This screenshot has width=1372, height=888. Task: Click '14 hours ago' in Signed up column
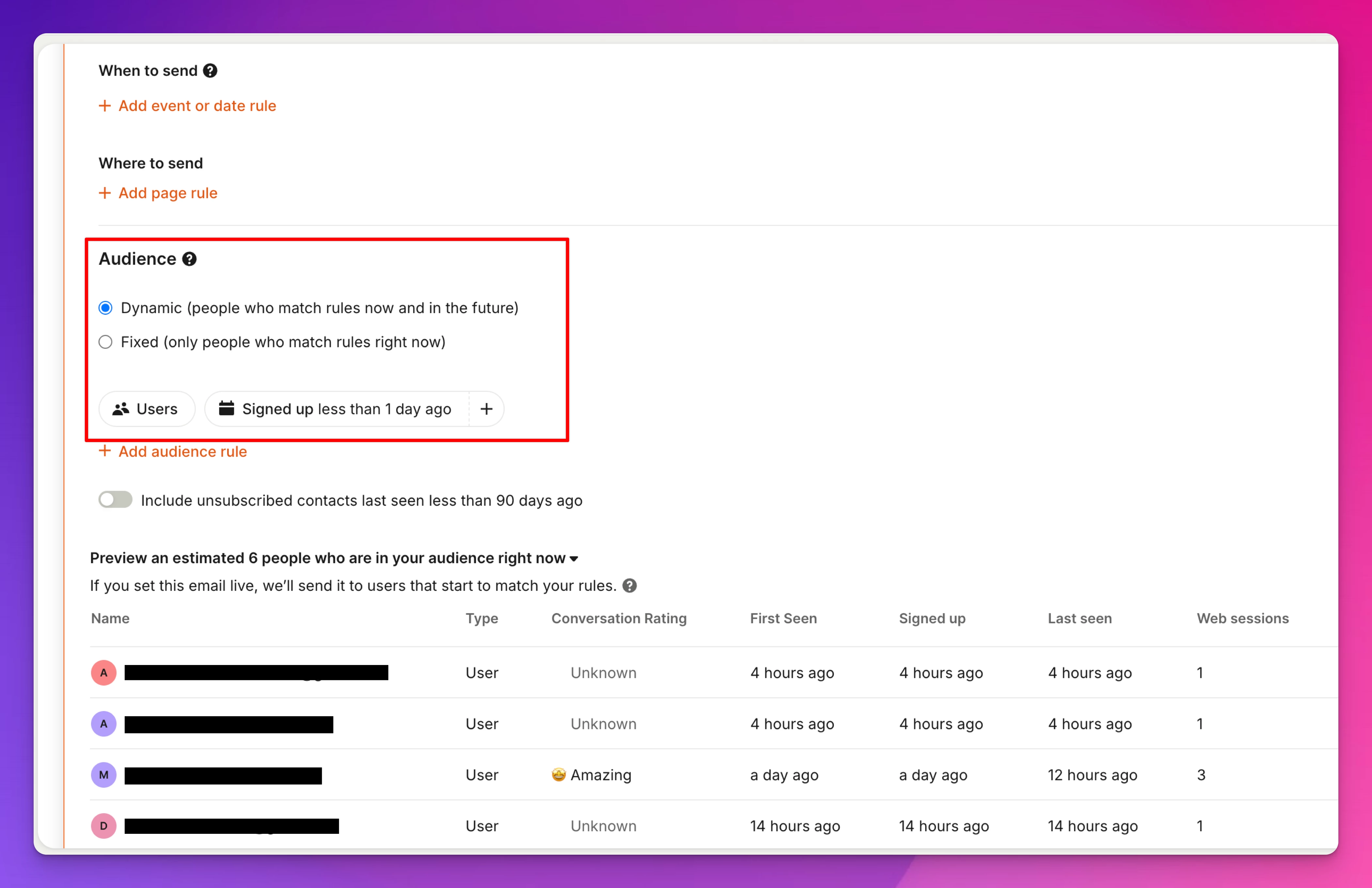[x=944, y=826]
